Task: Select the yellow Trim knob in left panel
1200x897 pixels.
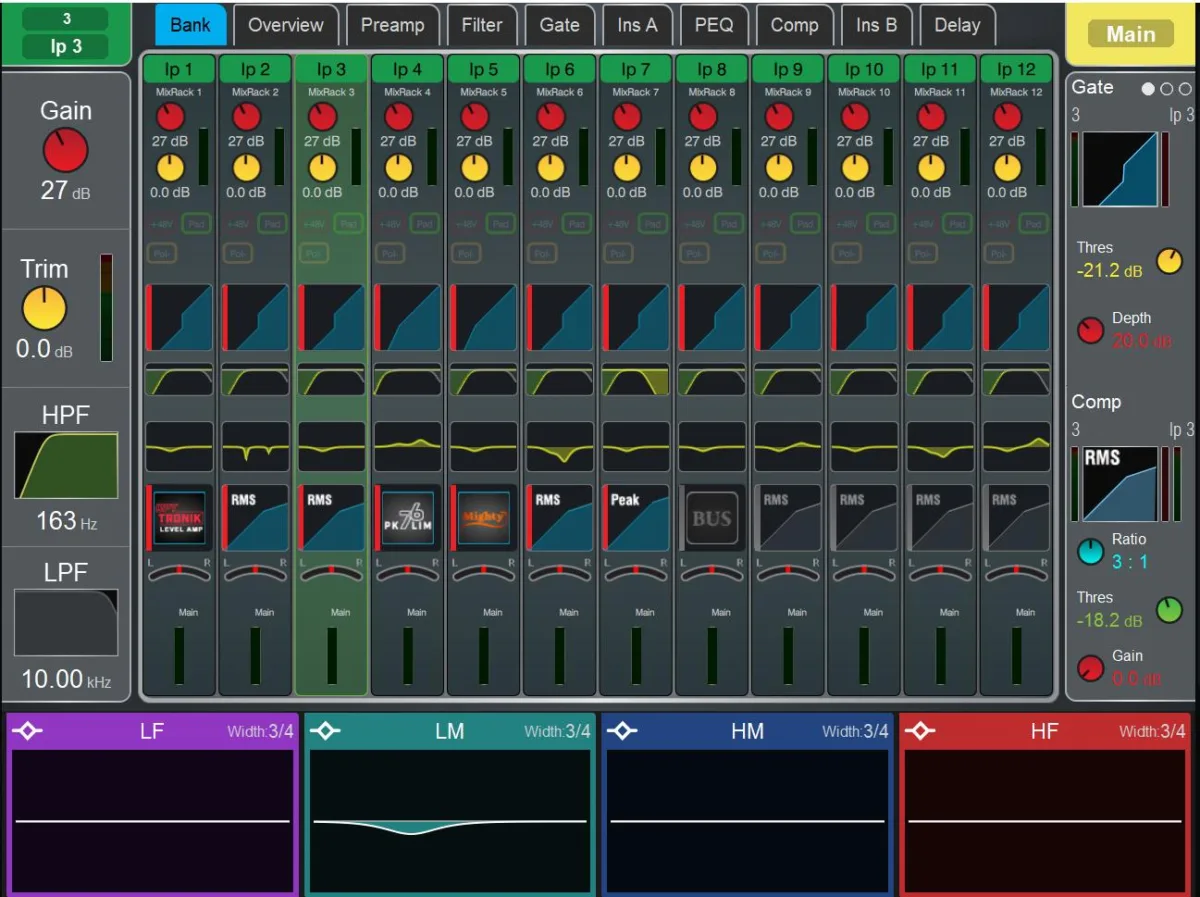Action: 44,308
